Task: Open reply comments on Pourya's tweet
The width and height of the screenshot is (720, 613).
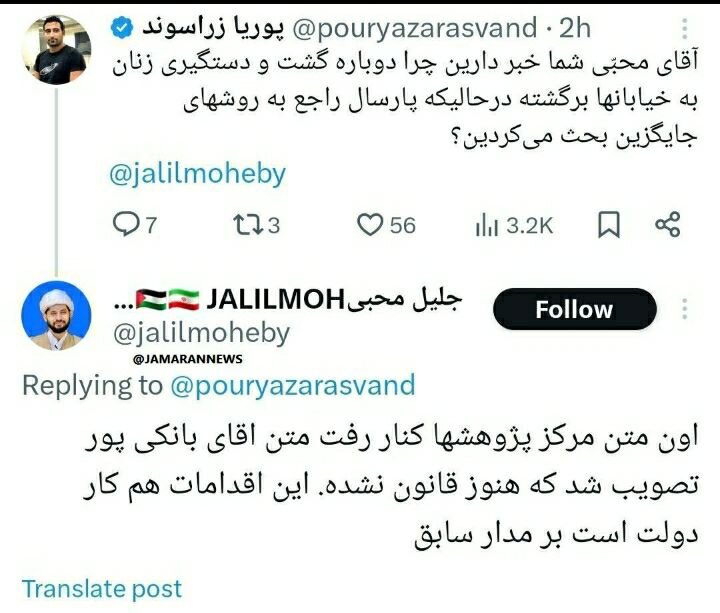Action: point(135,225)
